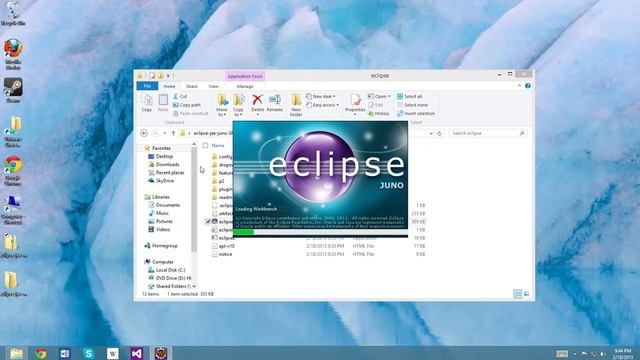Click the Eclipse loading progress bar
Viewport: 640px width, 360px height.
[320, 232]
